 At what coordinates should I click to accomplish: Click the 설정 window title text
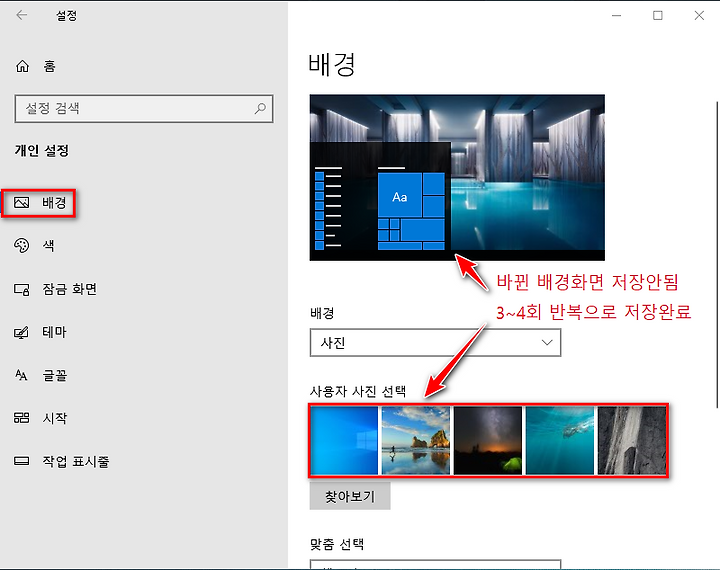point(67,16)
